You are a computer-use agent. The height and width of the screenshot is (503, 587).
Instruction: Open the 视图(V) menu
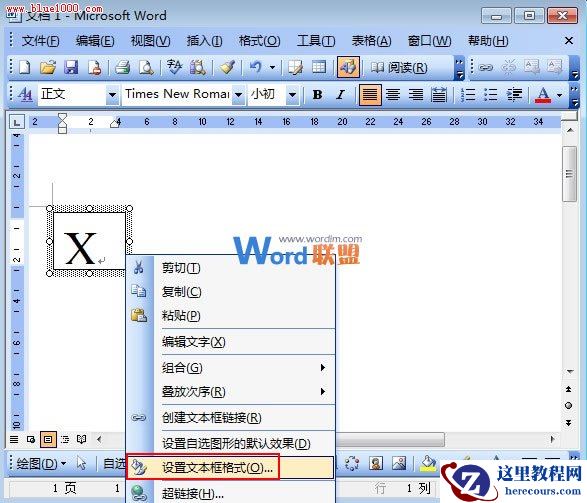(x=150, y=41)
